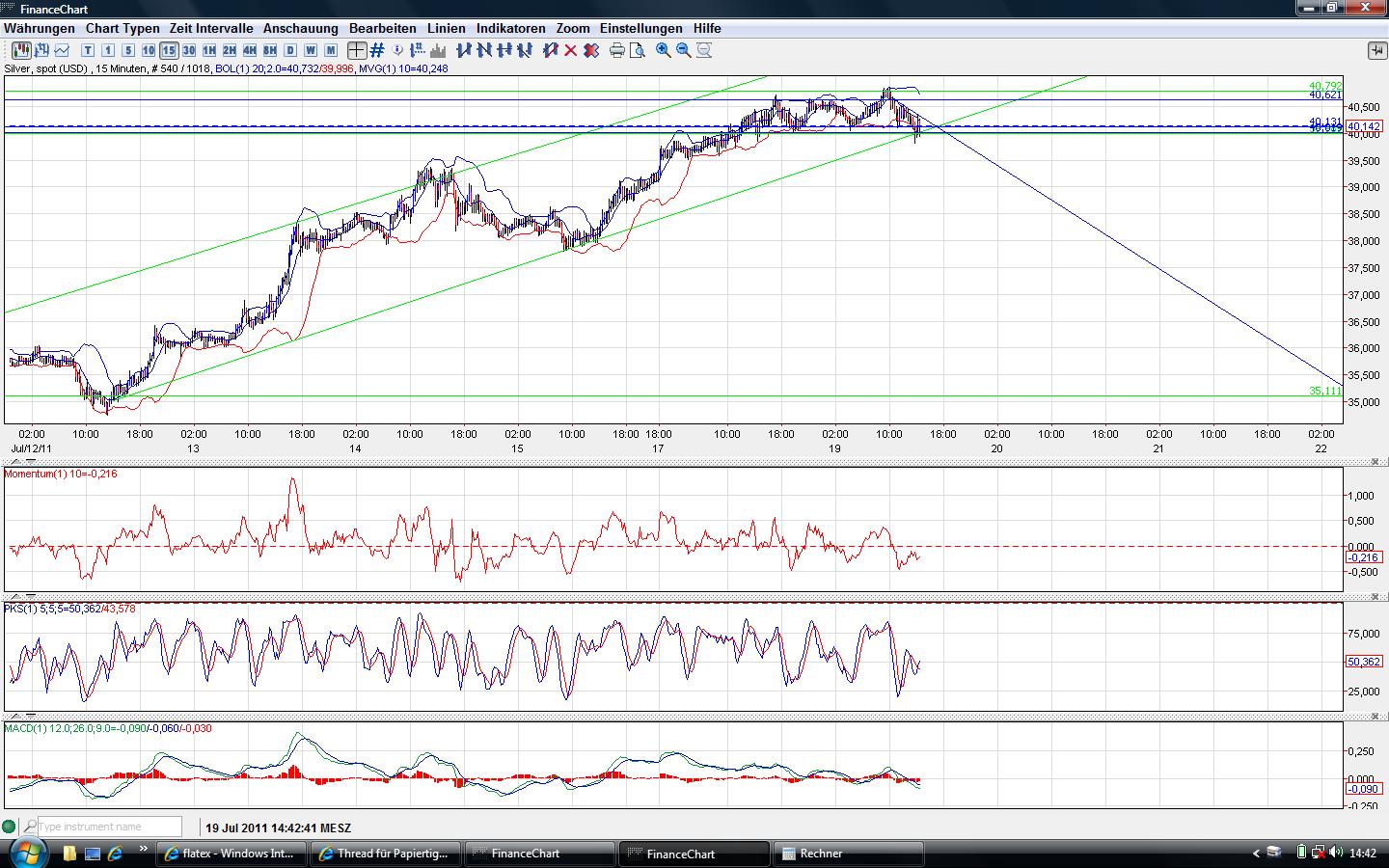1389x868 pixels.
Task: Switch to the line chart icon
Action: click(63, 50)
